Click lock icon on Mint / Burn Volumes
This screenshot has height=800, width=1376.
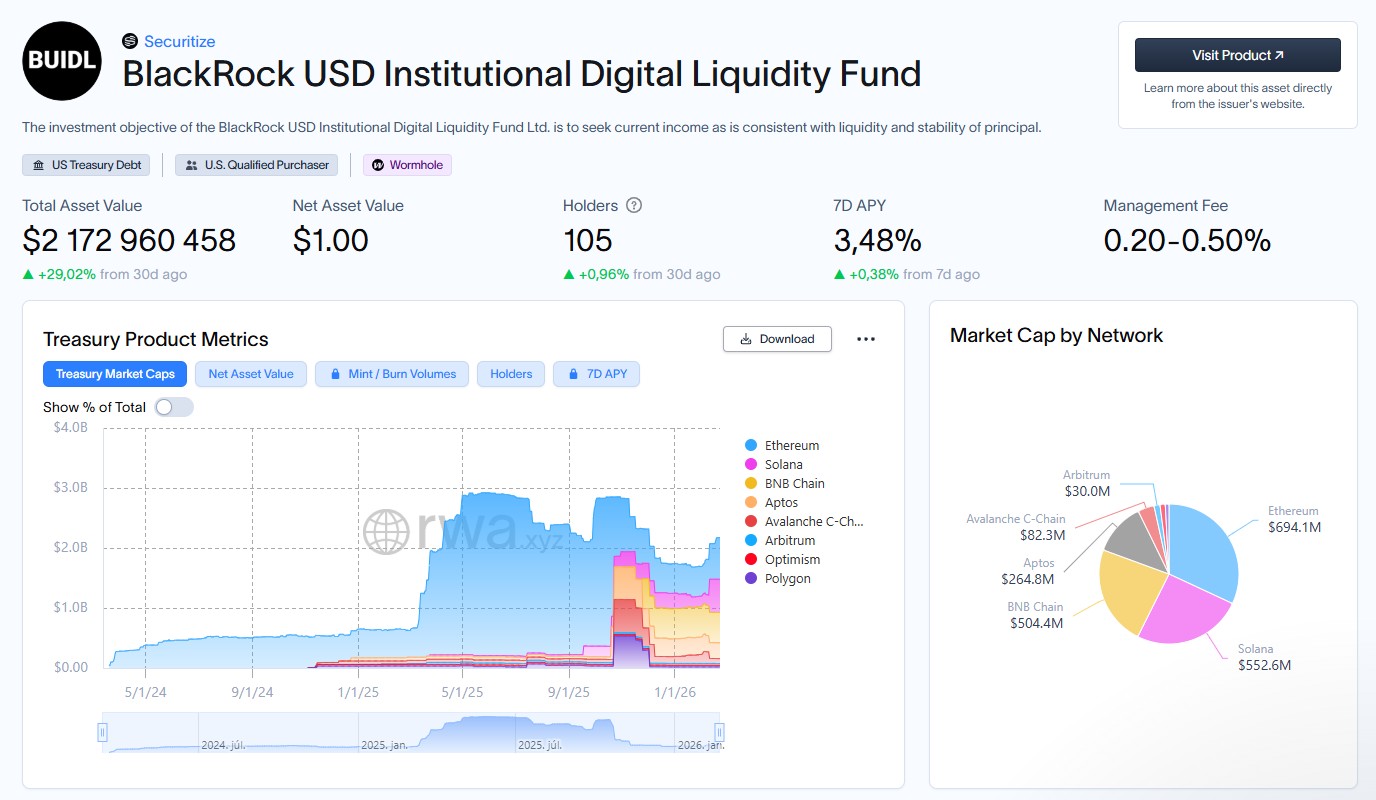[x=335, y=374]
